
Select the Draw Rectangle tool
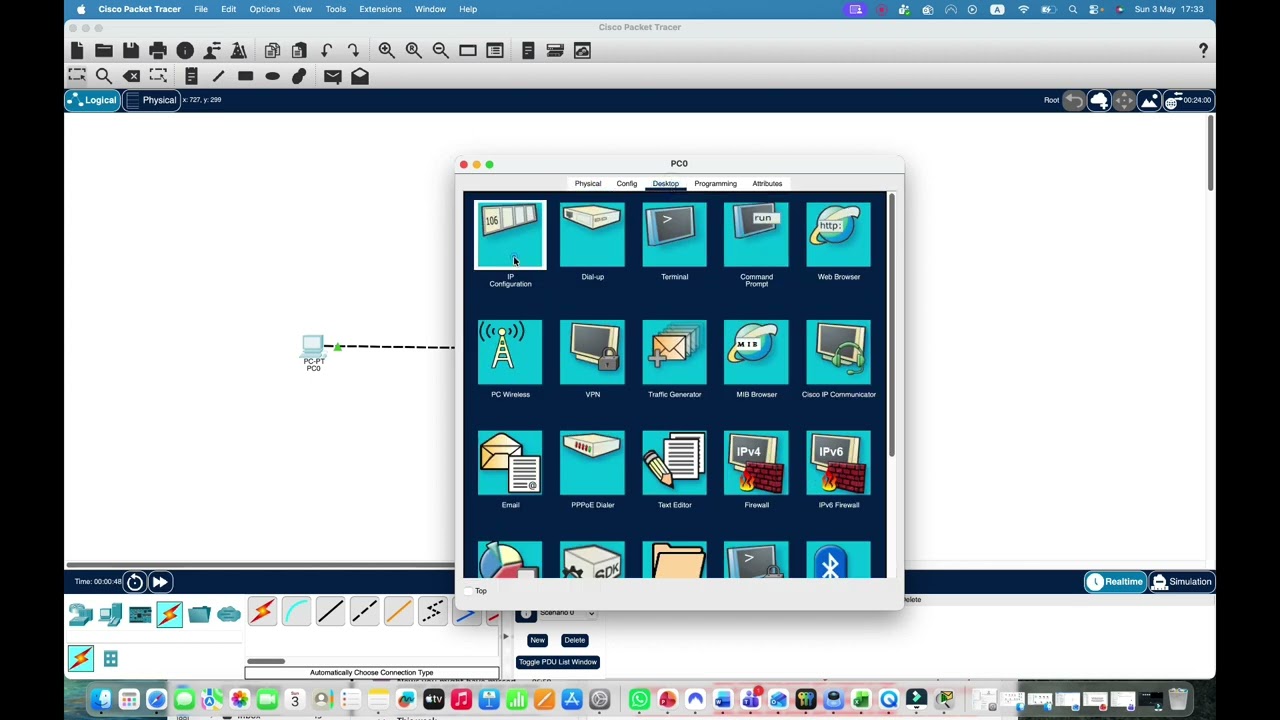click(245, 76)
